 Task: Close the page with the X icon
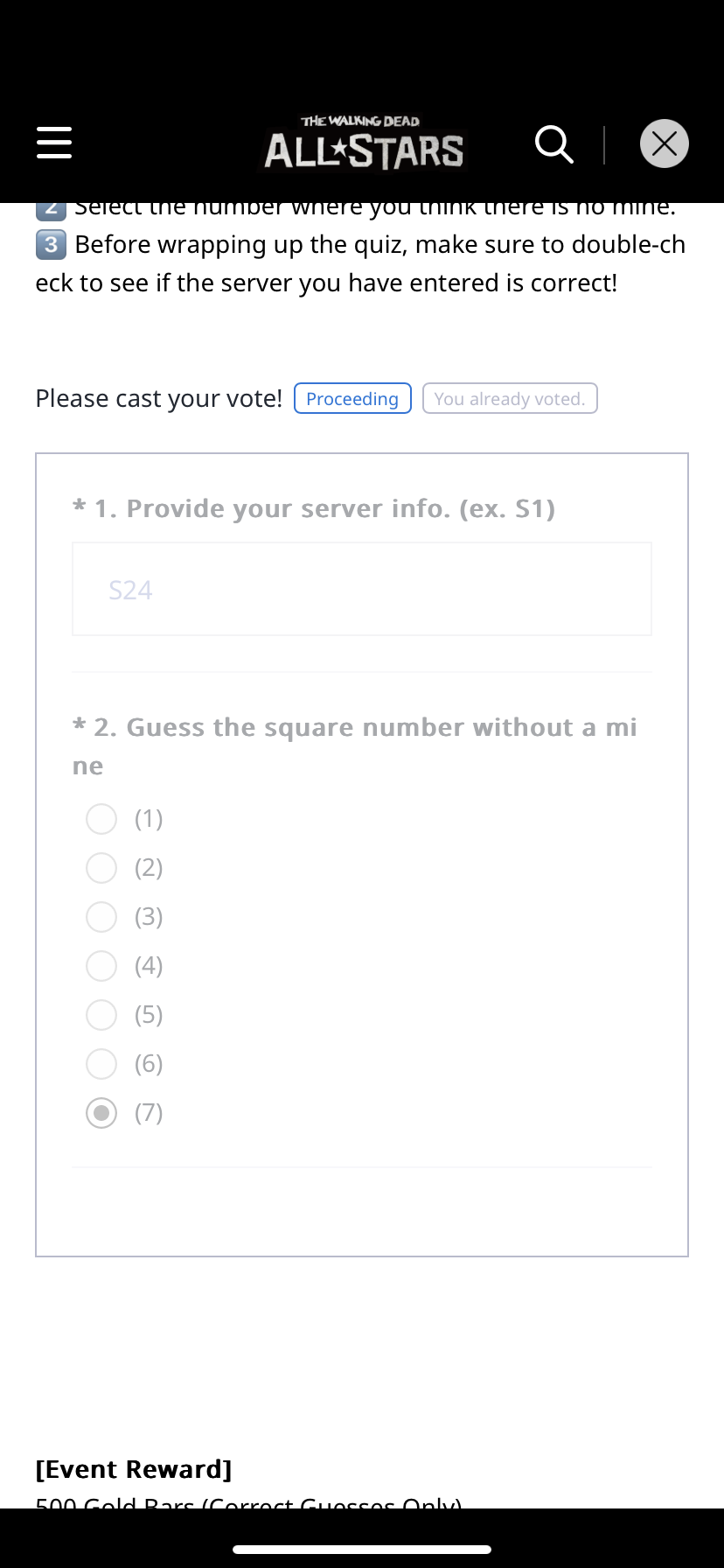click(665, 143)
